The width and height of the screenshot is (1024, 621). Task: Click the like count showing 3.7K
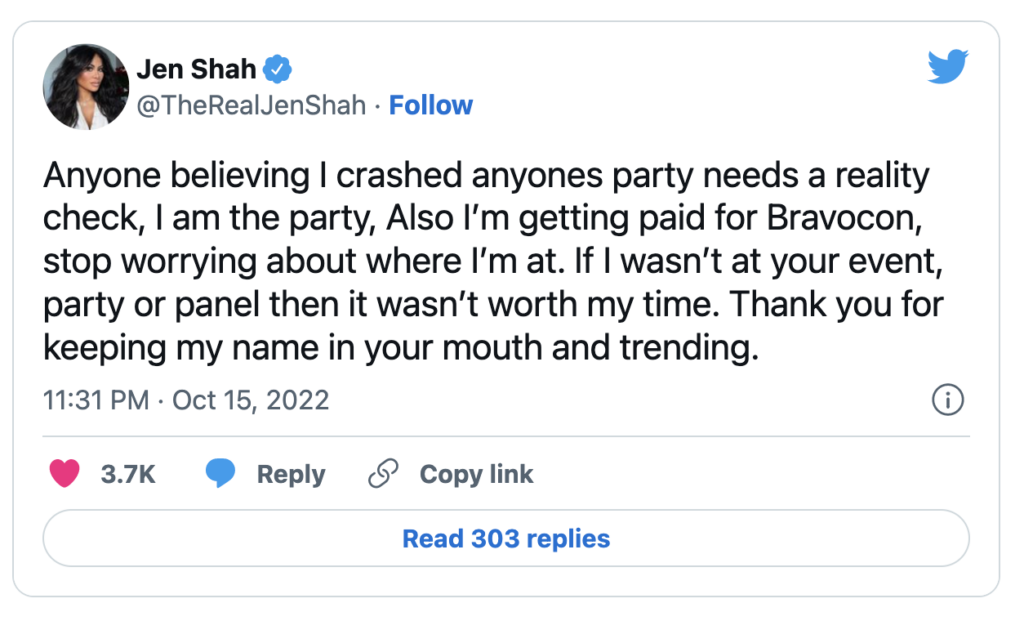(130, 473)
